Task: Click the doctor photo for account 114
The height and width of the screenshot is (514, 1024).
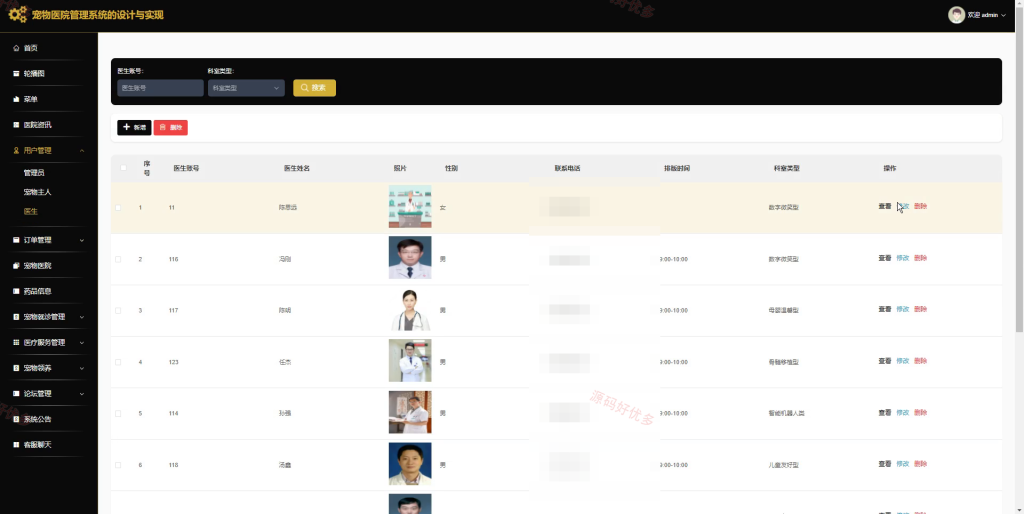Action: 409,412
